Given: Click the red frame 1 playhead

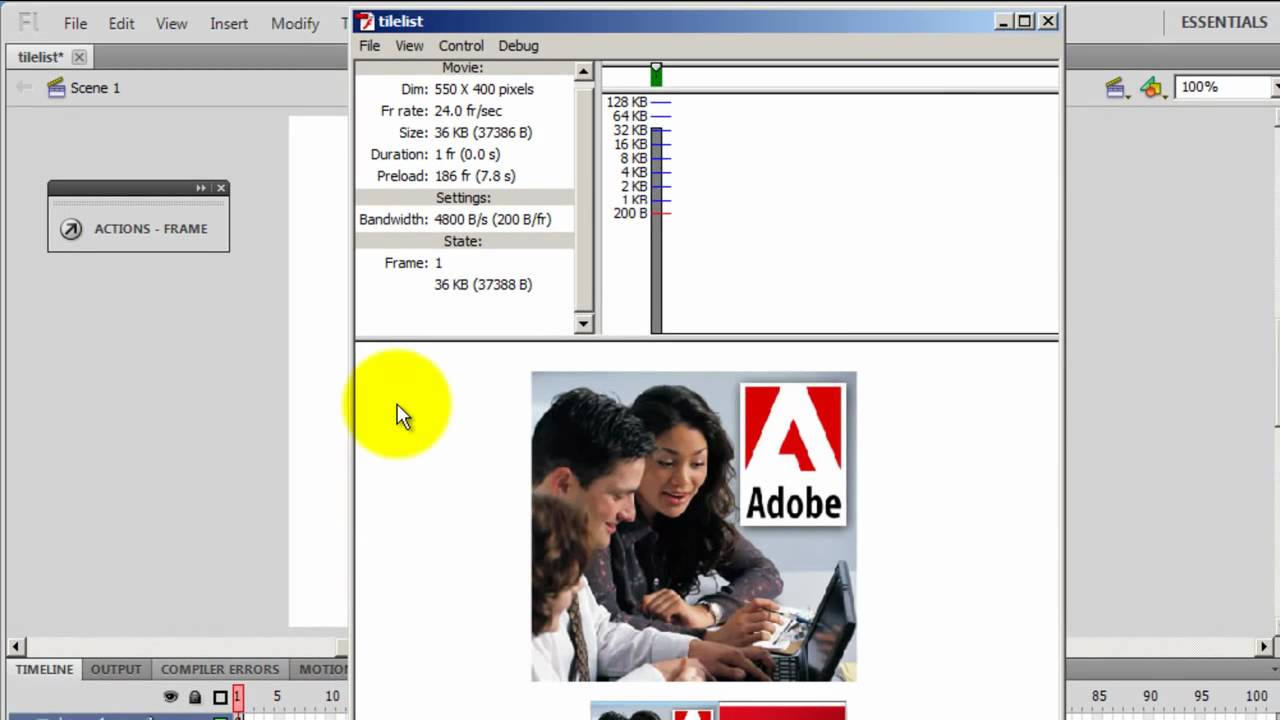Looking at the screenshot, I should coord(238,697).
